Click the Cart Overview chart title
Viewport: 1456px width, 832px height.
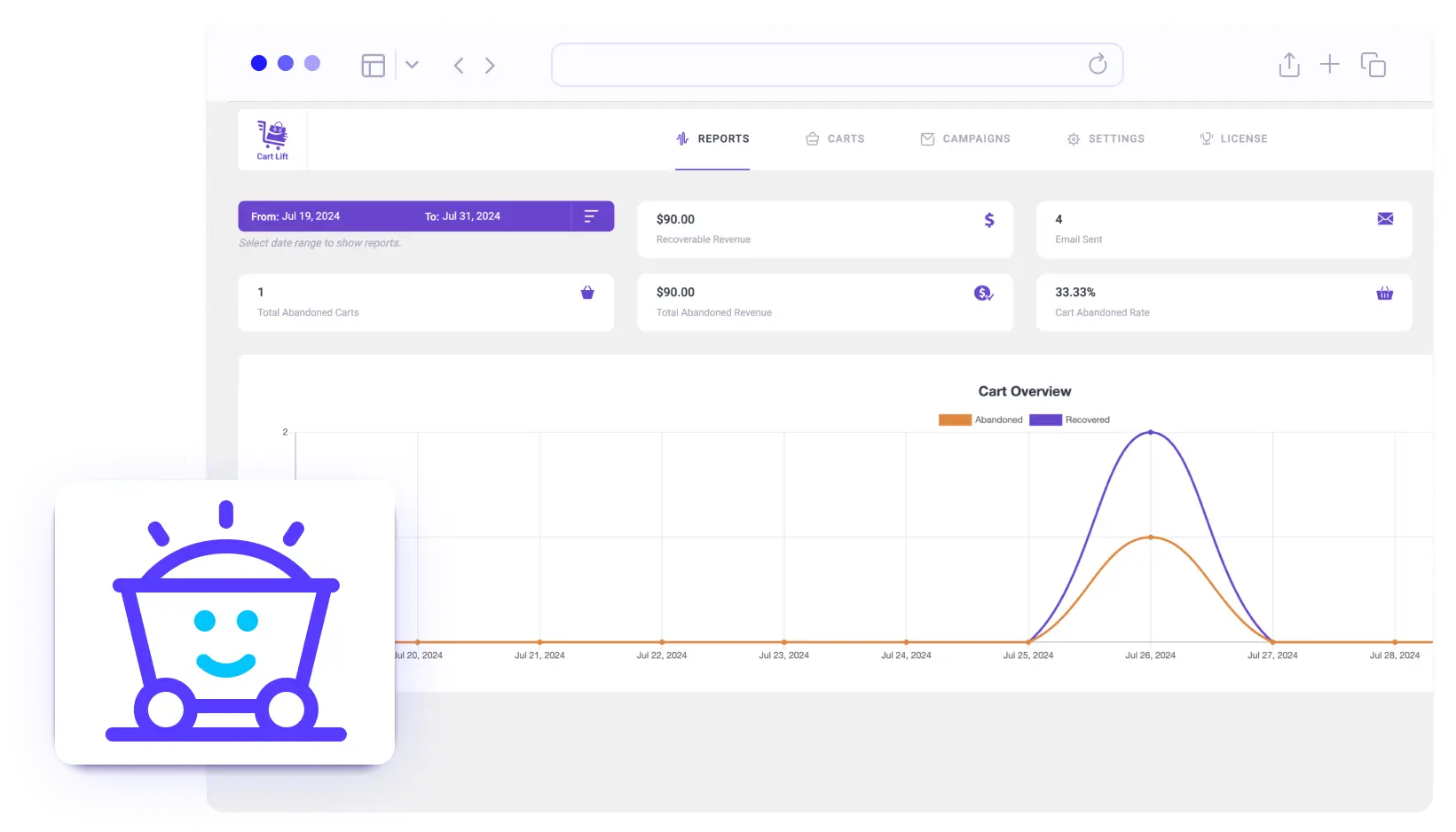point(1025,391)
